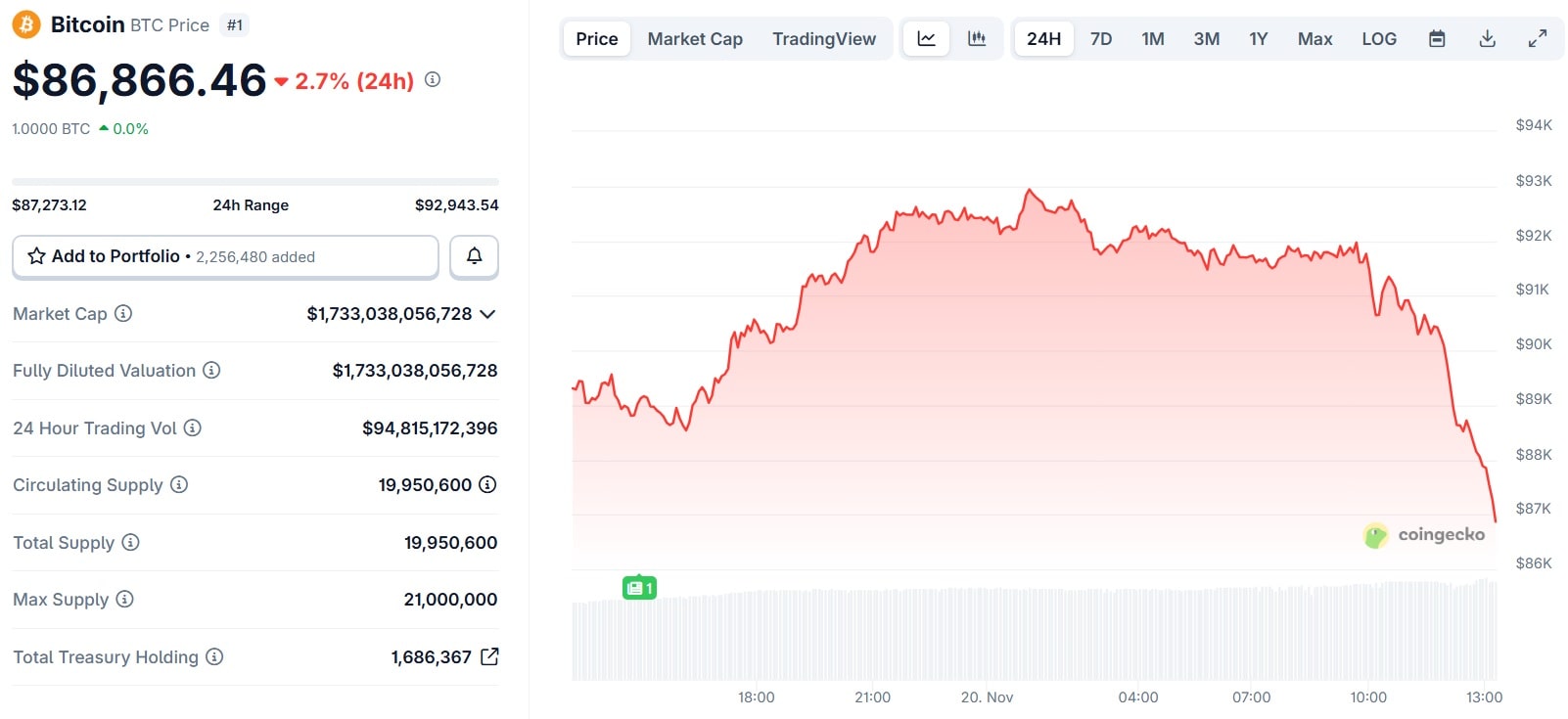This screenshot has height=719, width=1568.
Task: Select the line chart icon
Action: (926, 38)
